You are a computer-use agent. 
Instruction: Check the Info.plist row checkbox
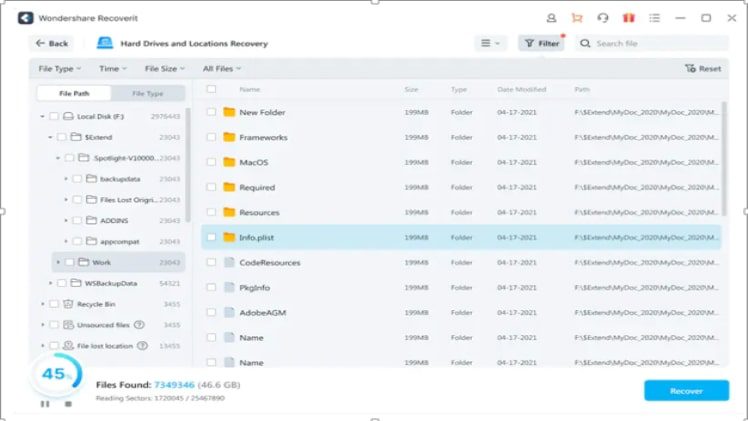[x=211, y=237]
